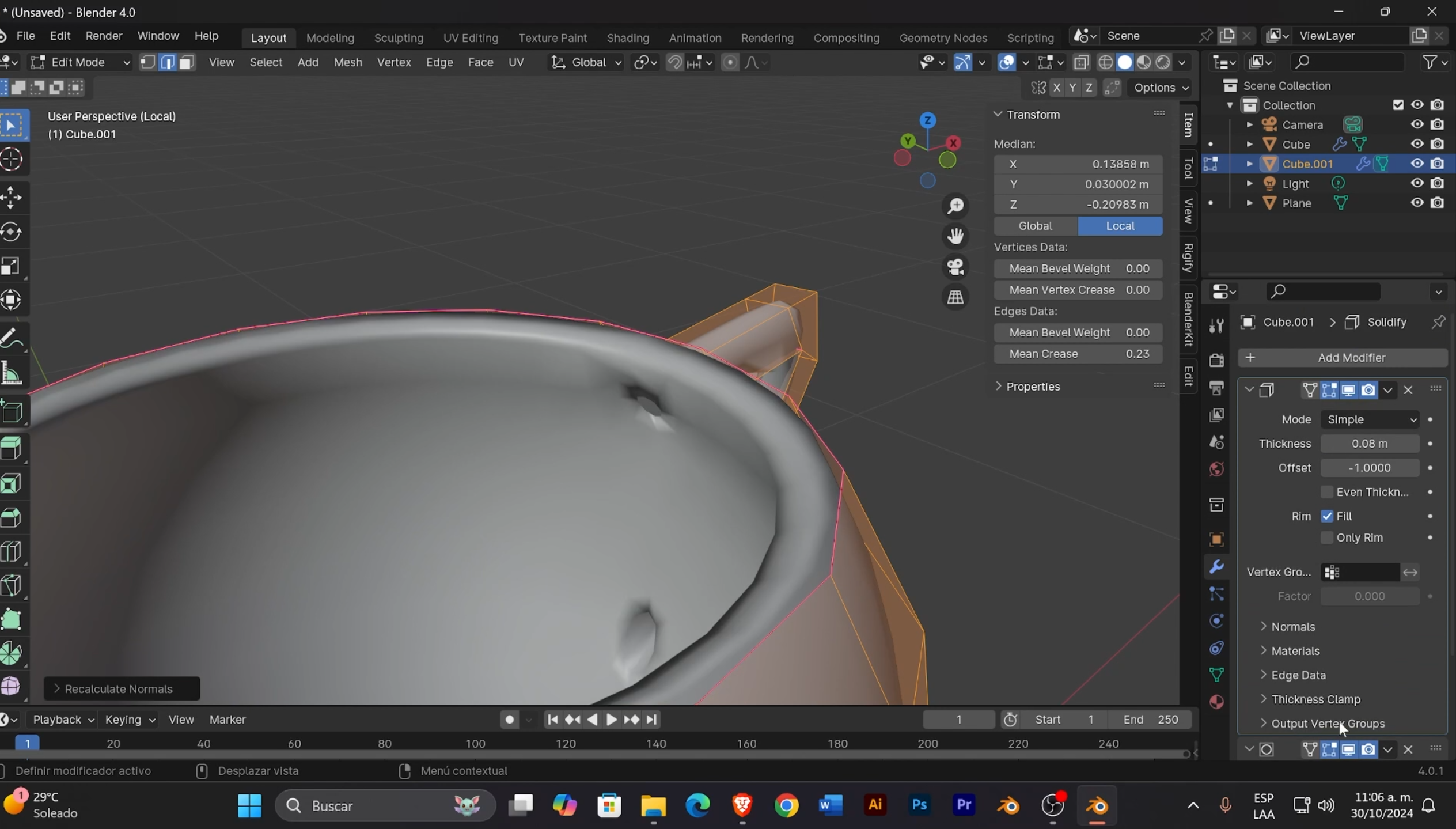Click the Mean Crease value field
Screen dimensions: 1456x829
(1078, 354)
